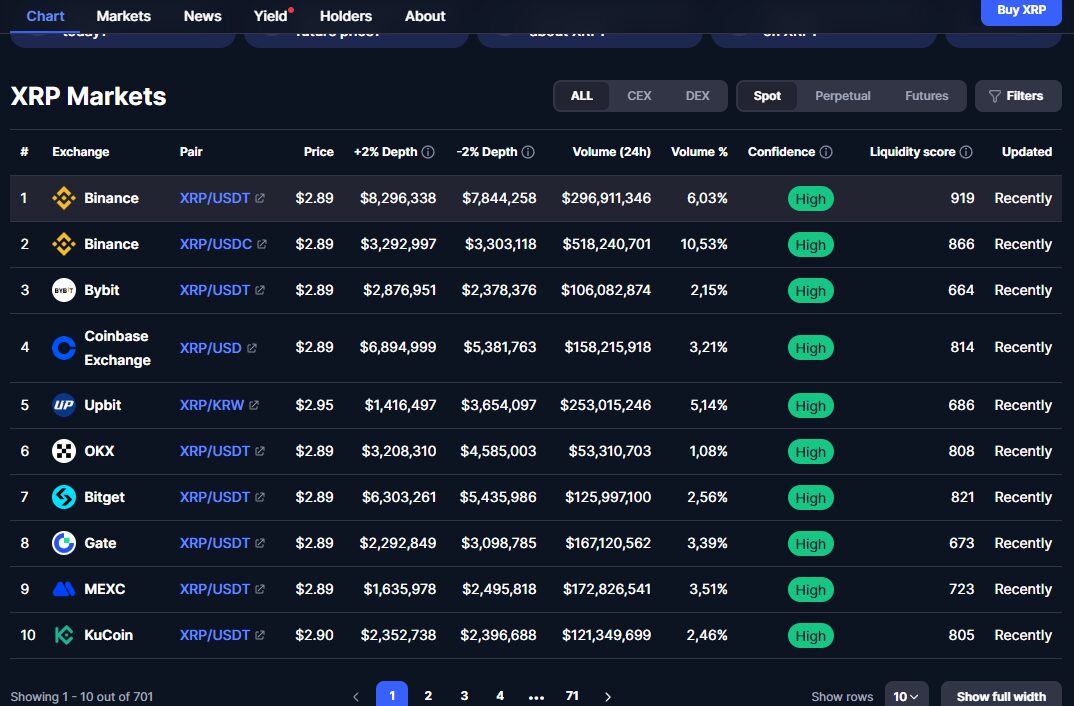Open the Filters panel
Screen dimensions: 1074x706
point(1018,96)
